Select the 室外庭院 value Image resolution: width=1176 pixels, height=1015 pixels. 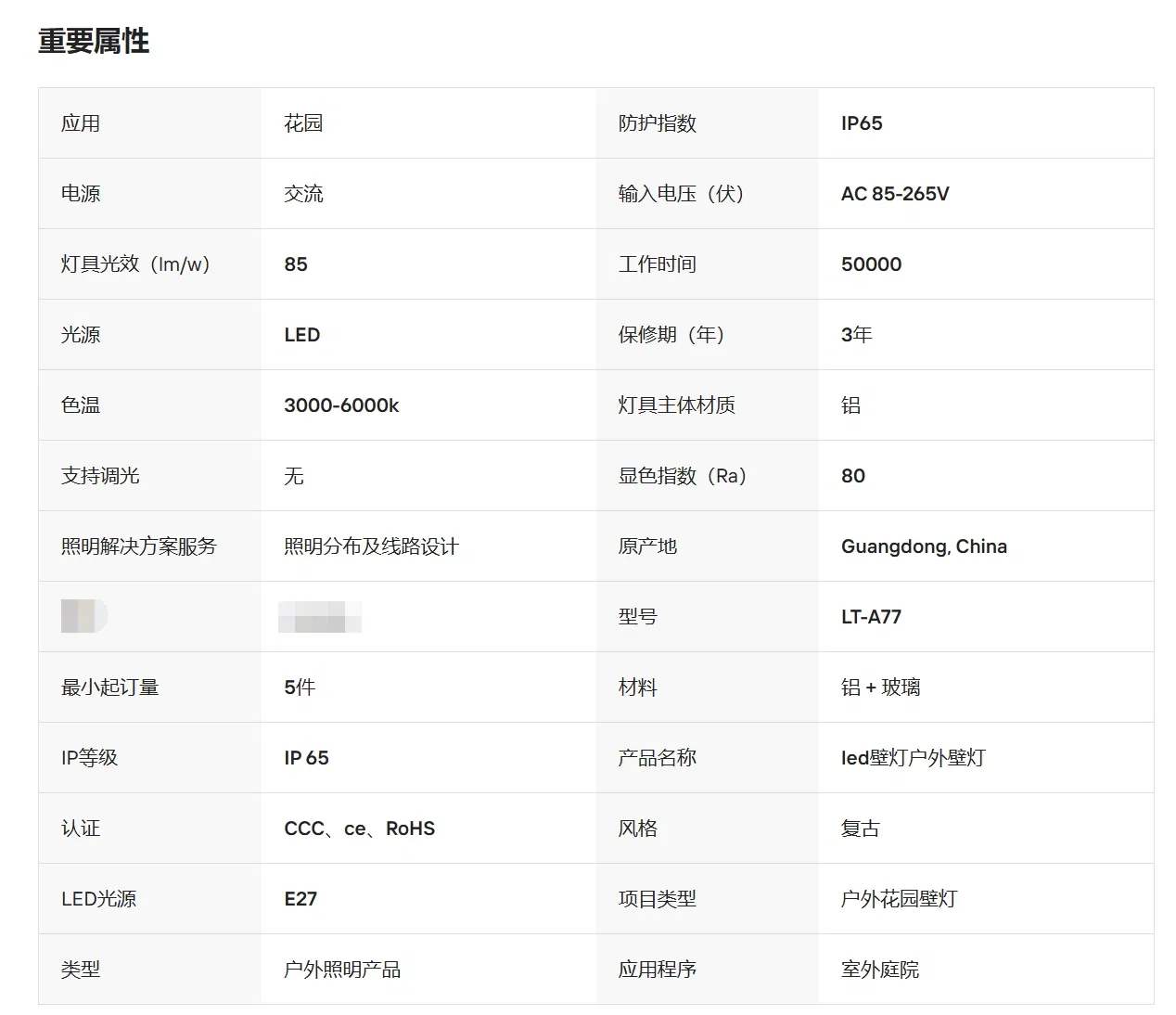tap(880, 970)
